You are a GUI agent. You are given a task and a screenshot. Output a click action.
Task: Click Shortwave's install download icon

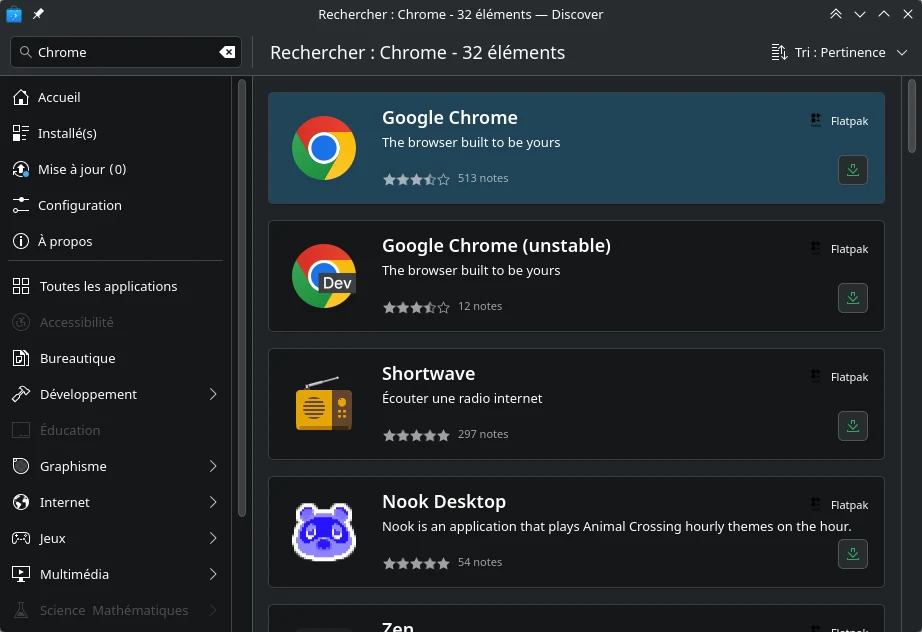[853, 426]
